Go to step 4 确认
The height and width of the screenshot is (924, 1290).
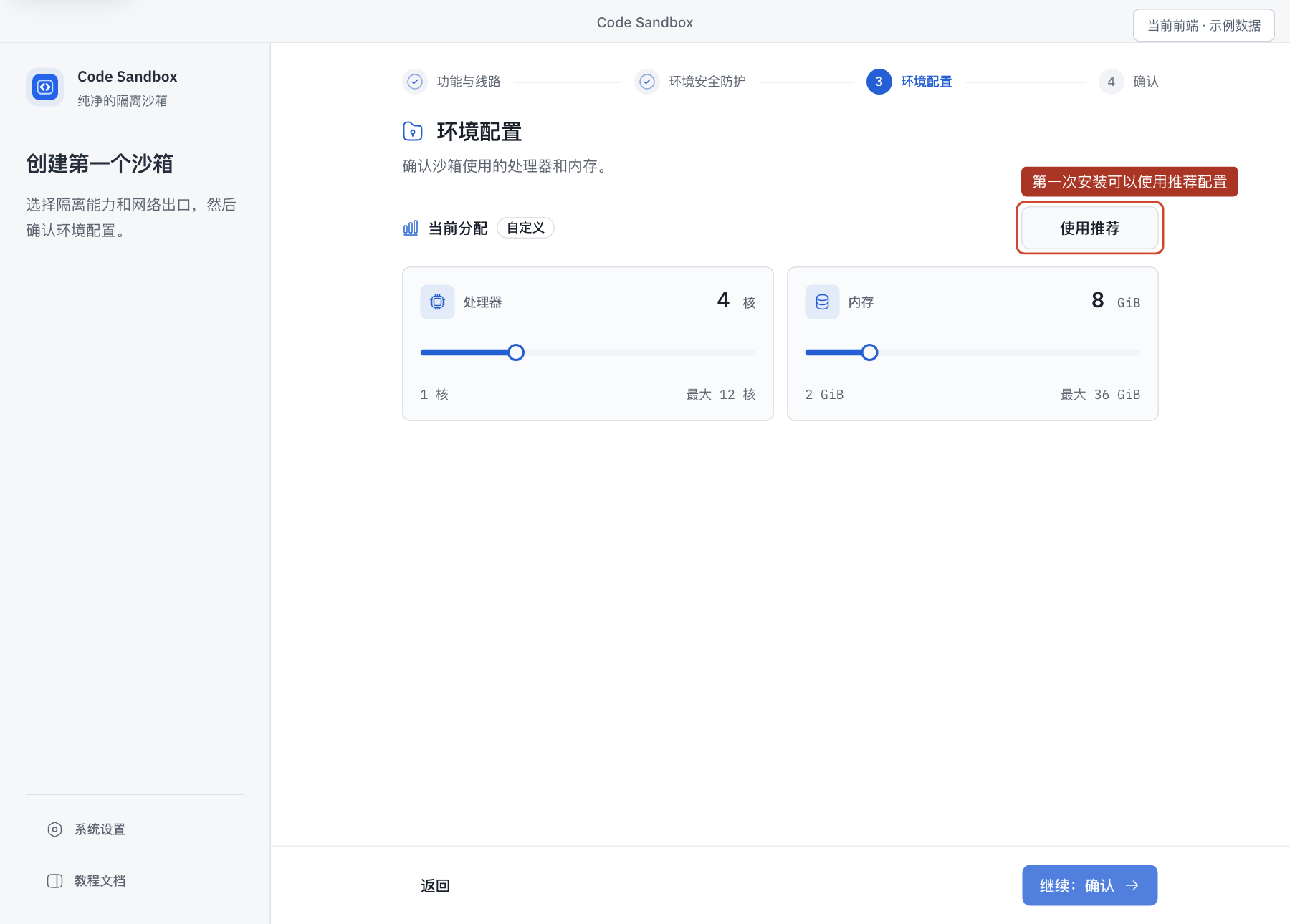coord(1129,82)
